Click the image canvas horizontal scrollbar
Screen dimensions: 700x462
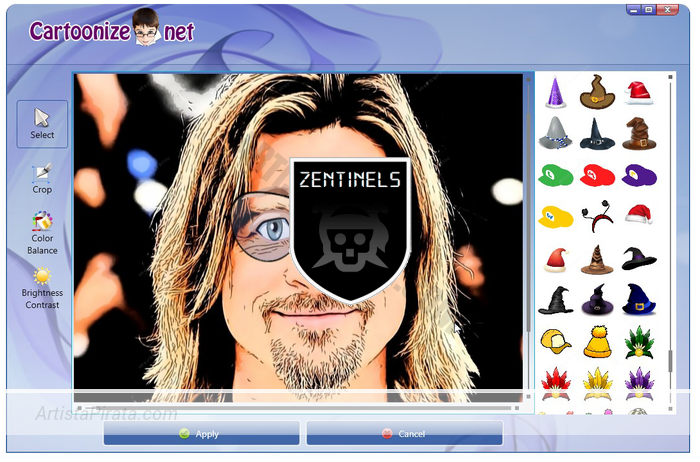[298, 408]
